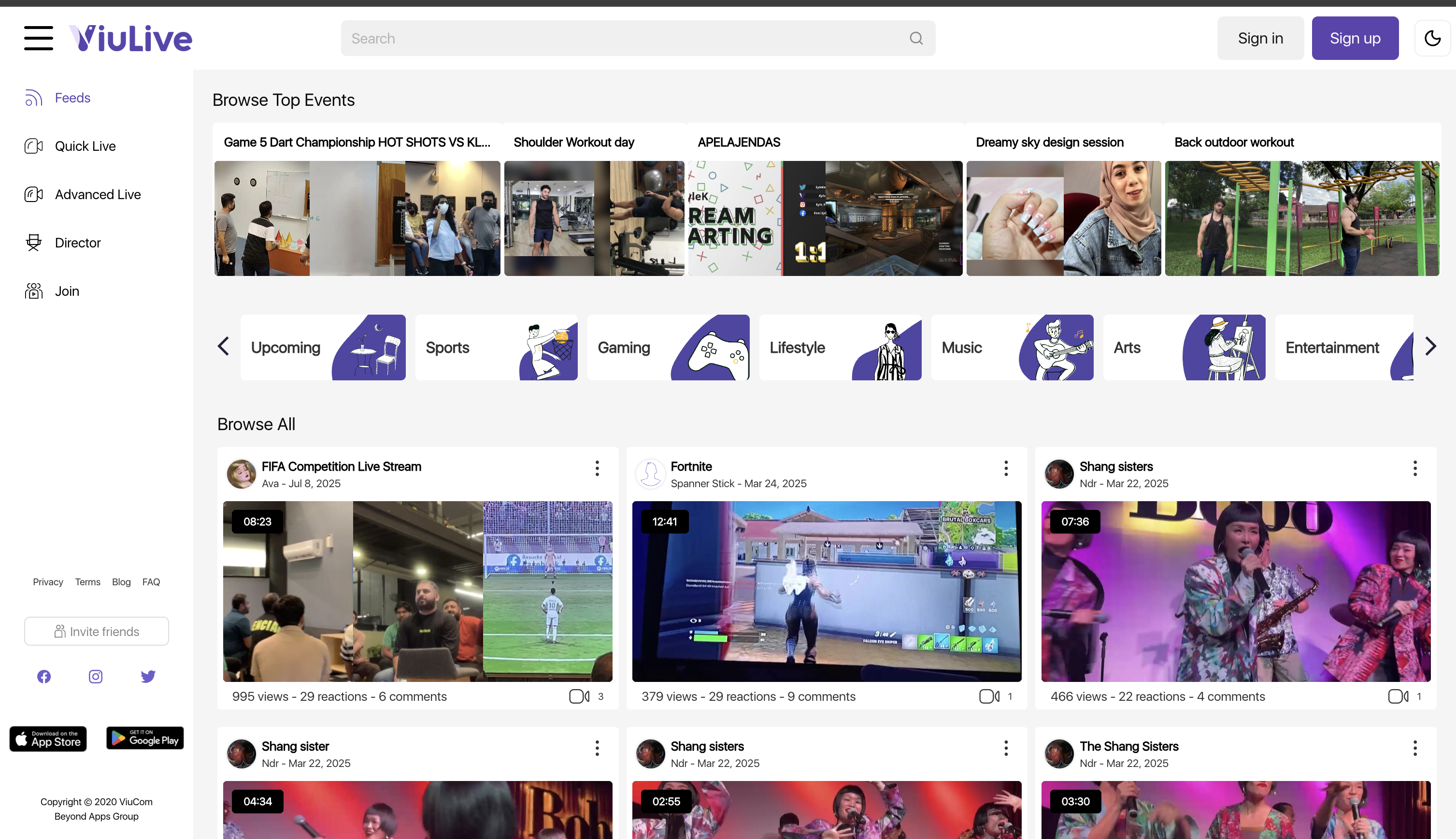Open options menu for FIFA Competition Live Stream
Screen dimensions: 1456x839
click(x=597, y=468)
